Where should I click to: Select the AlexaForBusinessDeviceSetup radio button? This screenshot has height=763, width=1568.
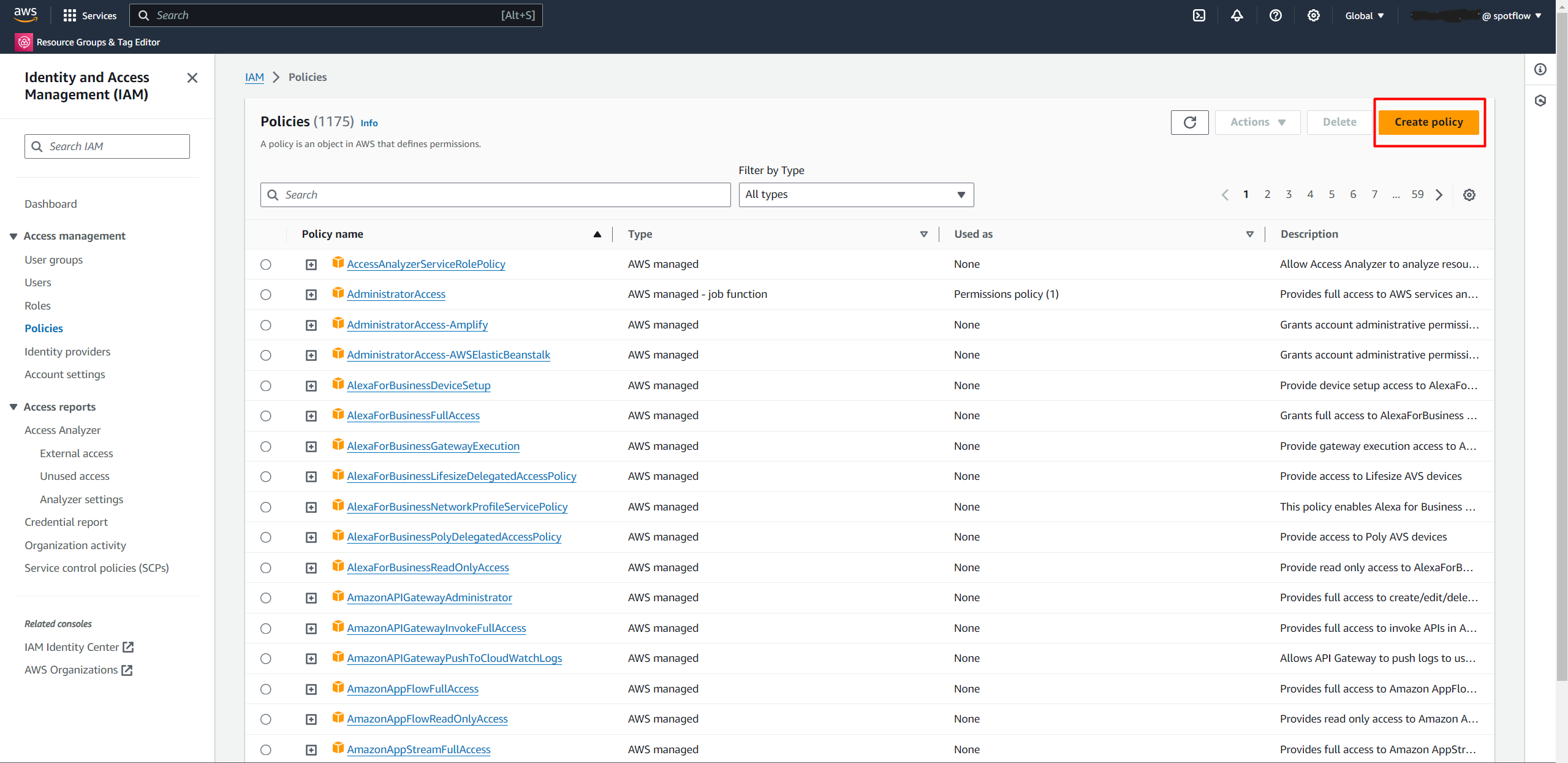(x=266, y=386)
